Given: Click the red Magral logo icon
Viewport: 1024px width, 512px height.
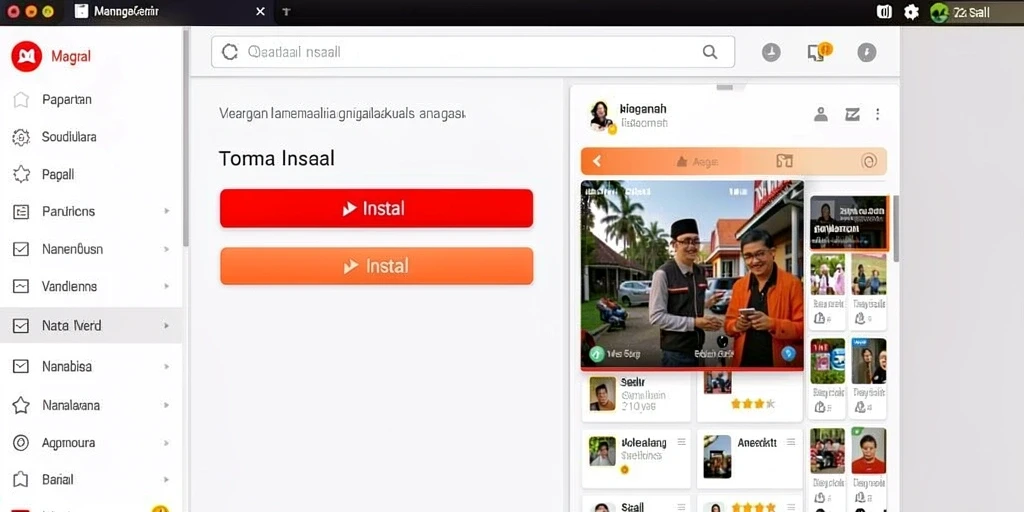Looking at the screenshot, I should pos(27,56).
